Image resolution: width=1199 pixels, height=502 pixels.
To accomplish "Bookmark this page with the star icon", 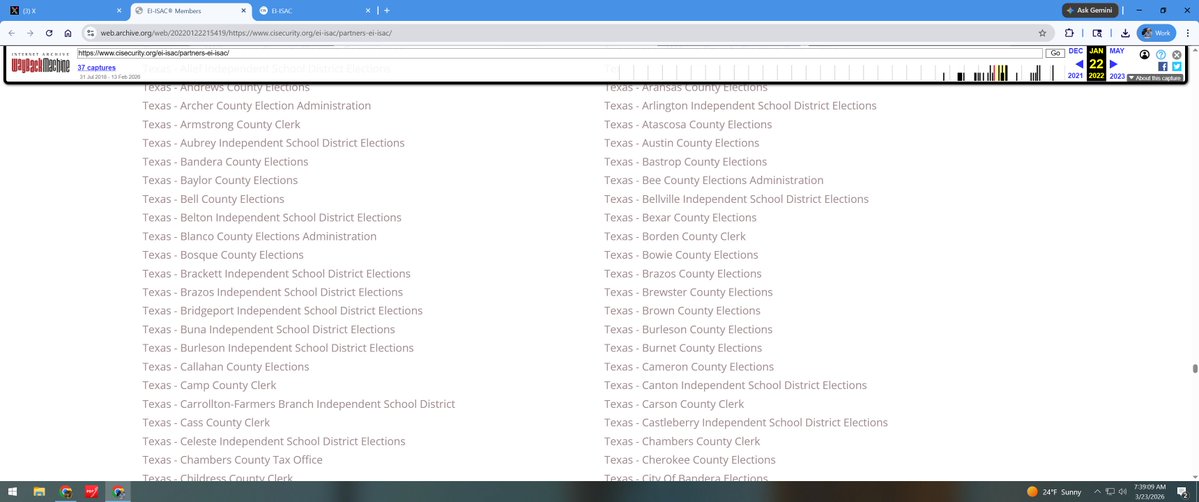I will (1042, 32).
